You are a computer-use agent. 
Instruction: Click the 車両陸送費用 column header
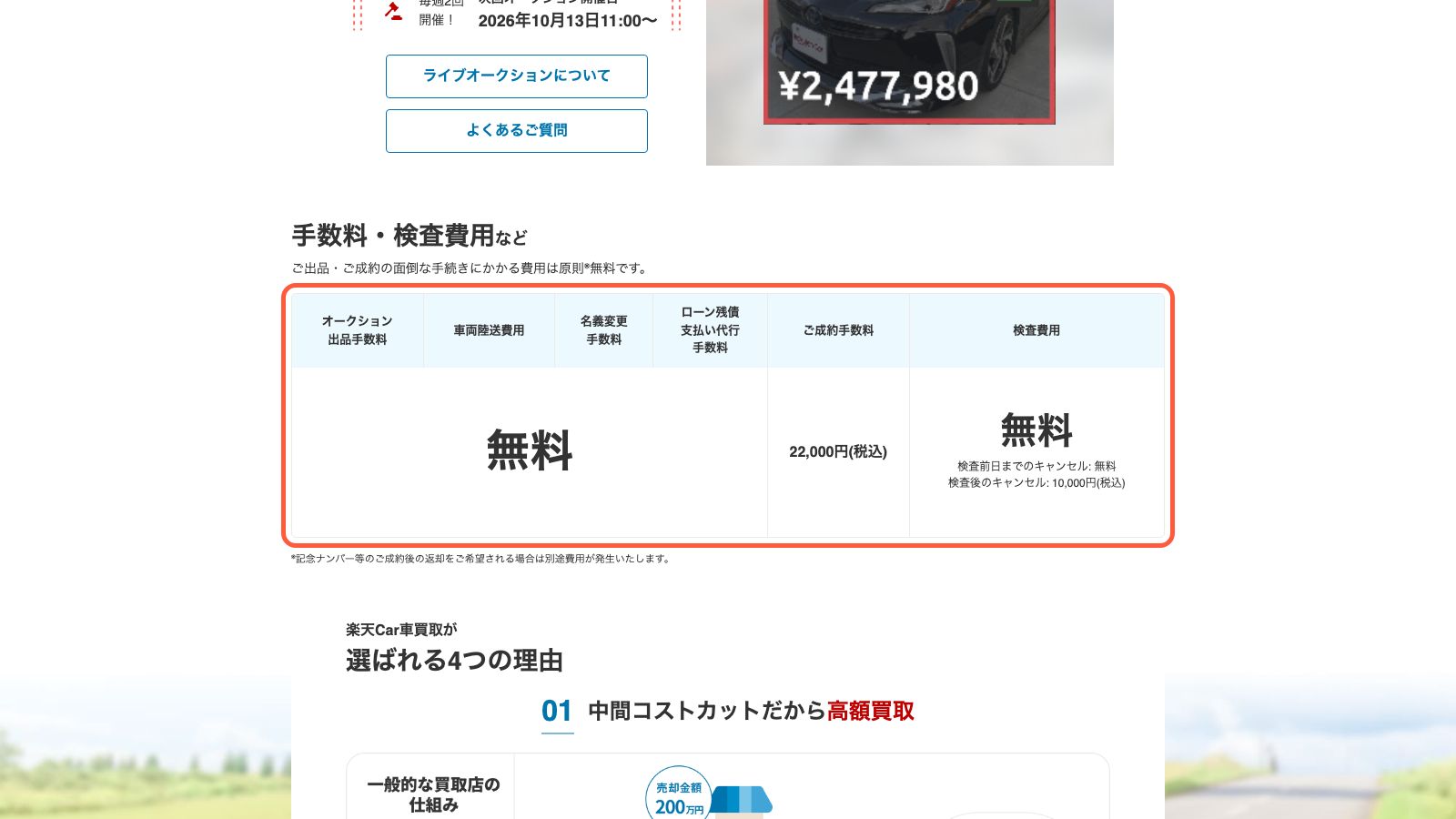(x=489, y=330)
